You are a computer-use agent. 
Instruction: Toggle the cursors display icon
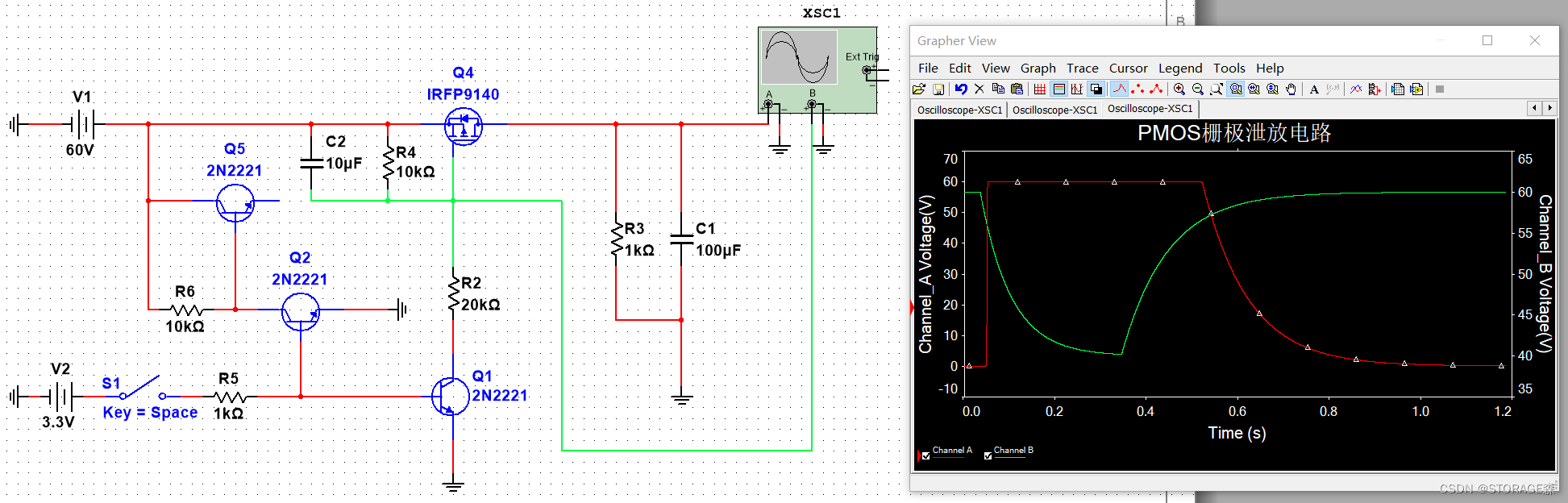tap(1077, 89)
